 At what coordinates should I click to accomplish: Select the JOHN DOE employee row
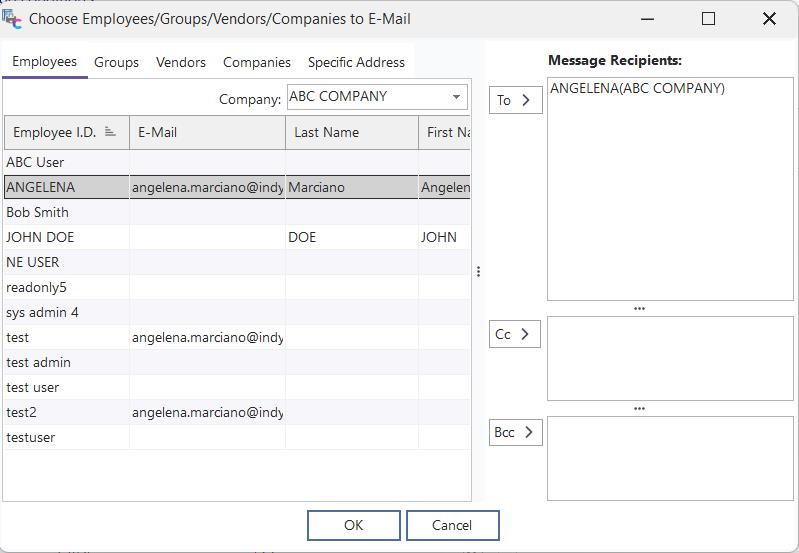[40, 237]
